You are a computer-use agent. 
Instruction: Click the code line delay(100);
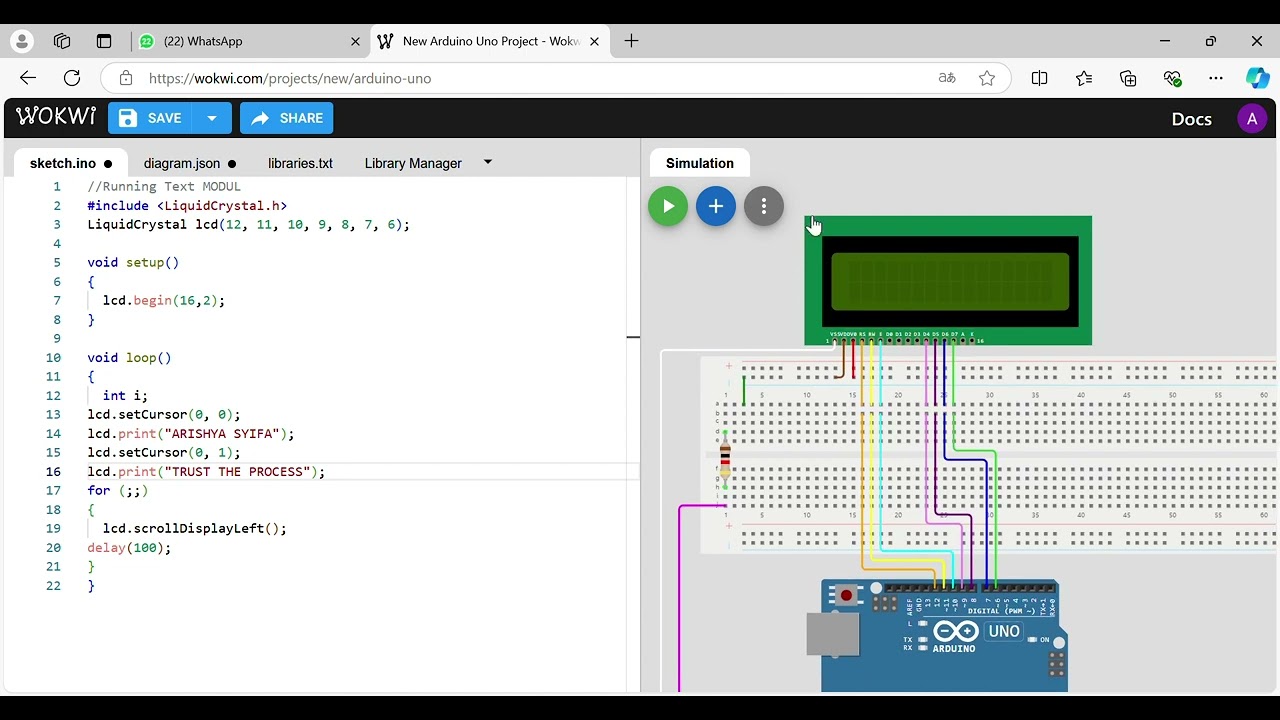[x=129, y=547]
